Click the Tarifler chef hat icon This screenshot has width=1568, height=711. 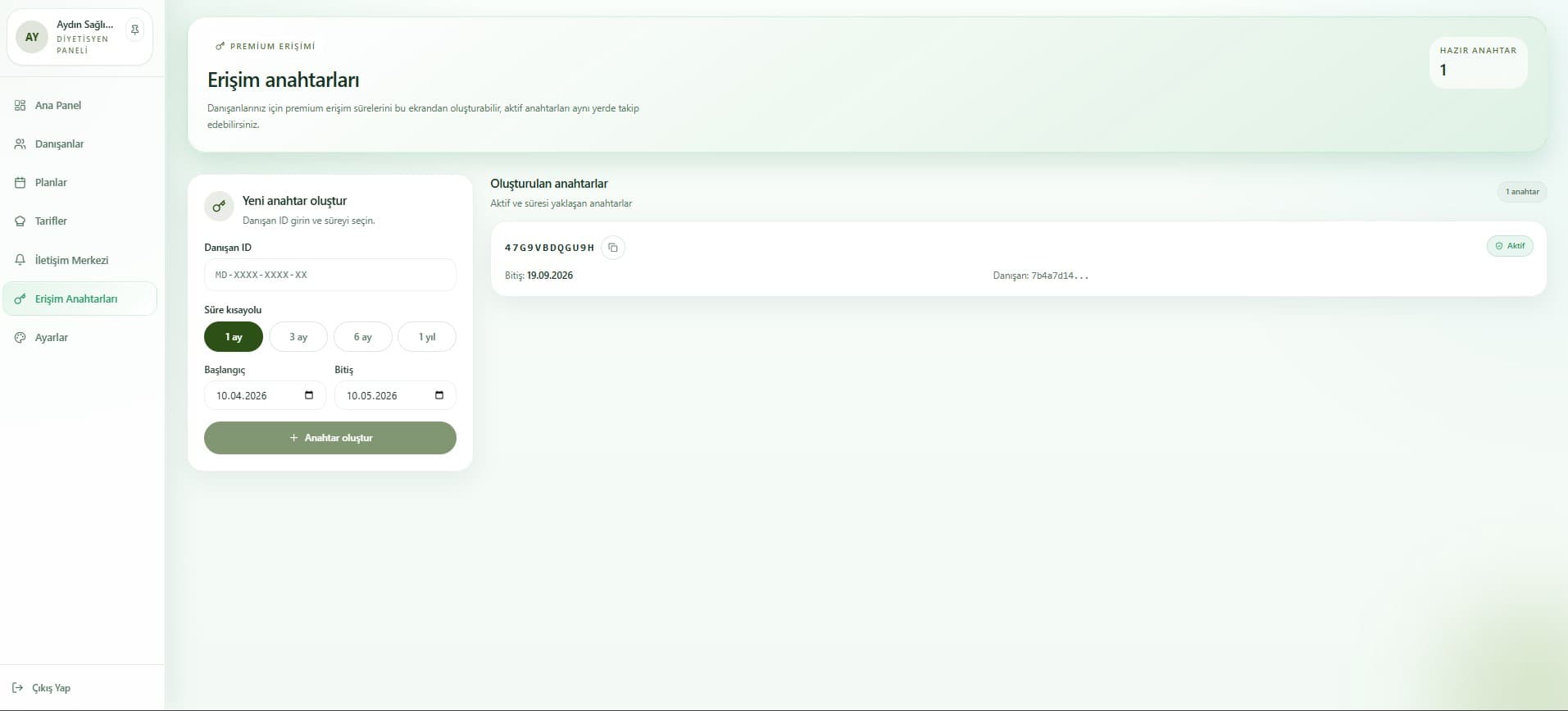[20, 221]
